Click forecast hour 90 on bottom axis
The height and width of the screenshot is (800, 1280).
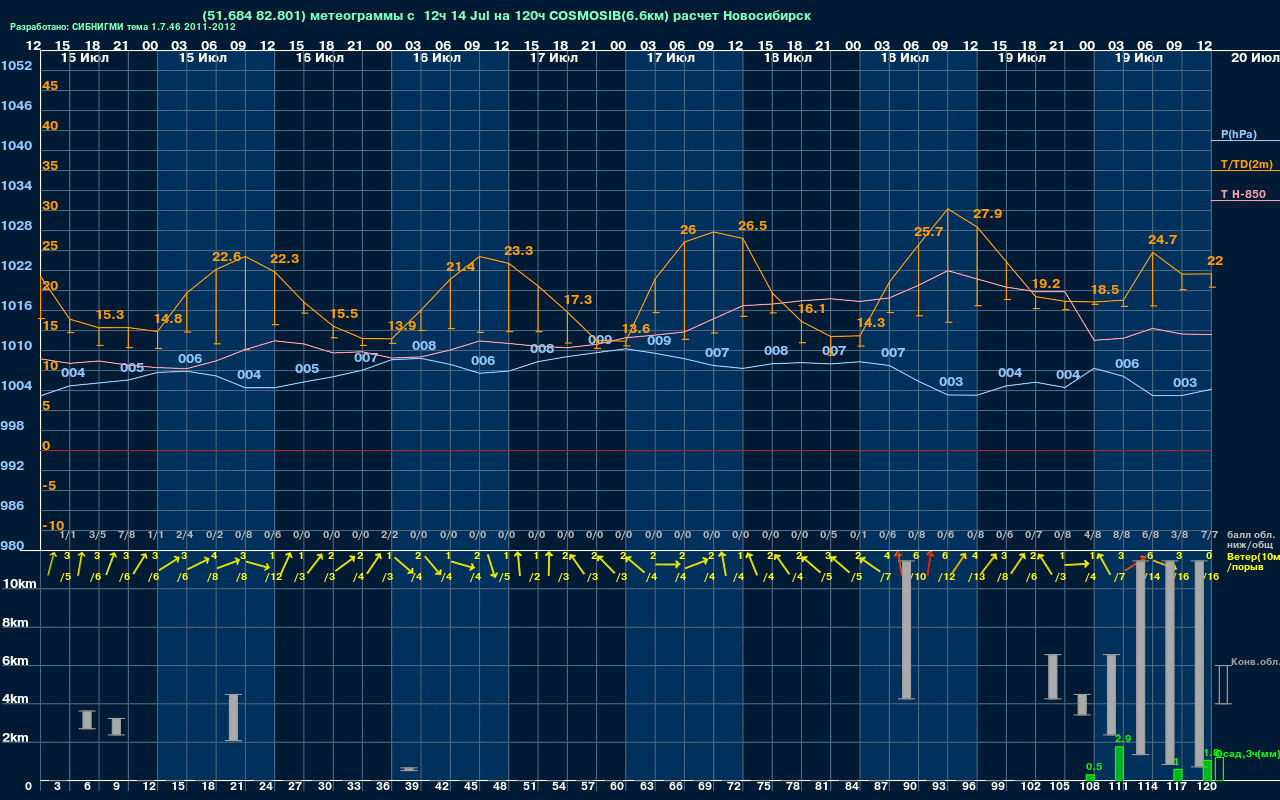click(x=910, y=787)
